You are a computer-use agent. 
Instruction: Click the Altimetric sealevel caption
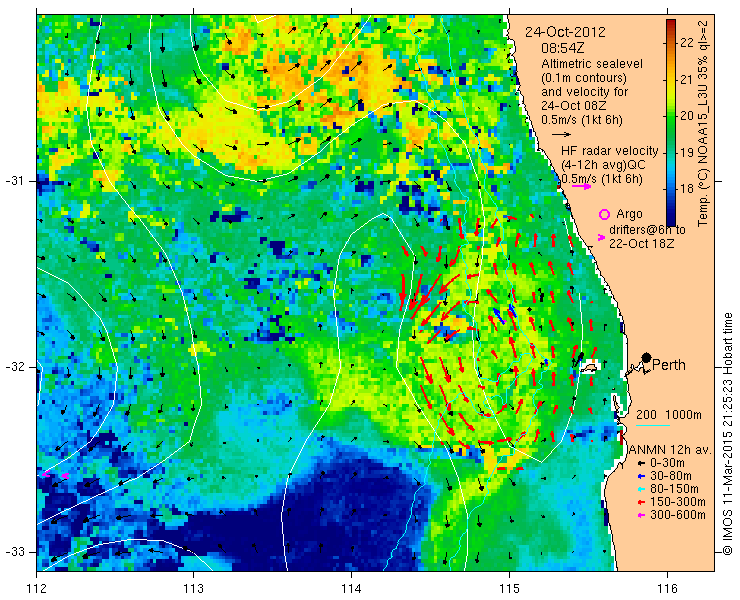tap(592, 64)
